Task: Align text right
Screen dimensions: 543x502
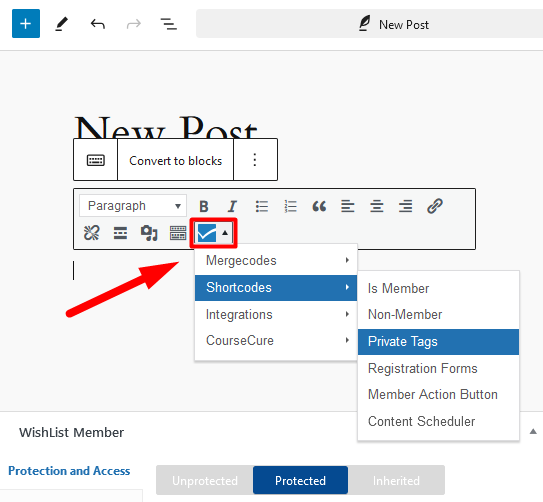Action: [405, 206]
